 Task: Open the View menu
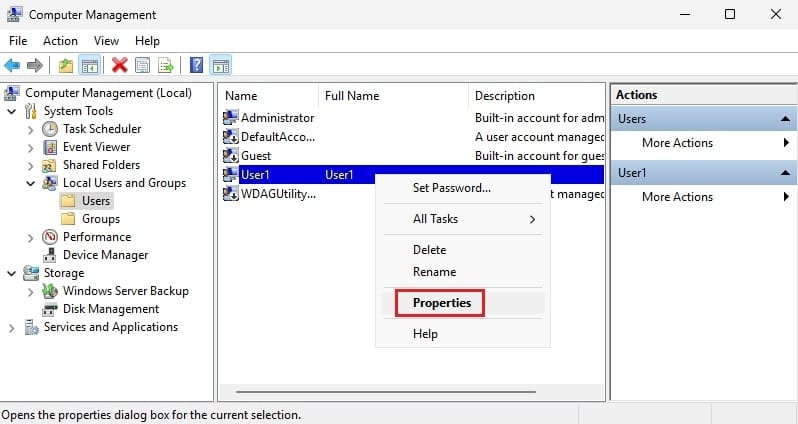click(x=106, y=41)
